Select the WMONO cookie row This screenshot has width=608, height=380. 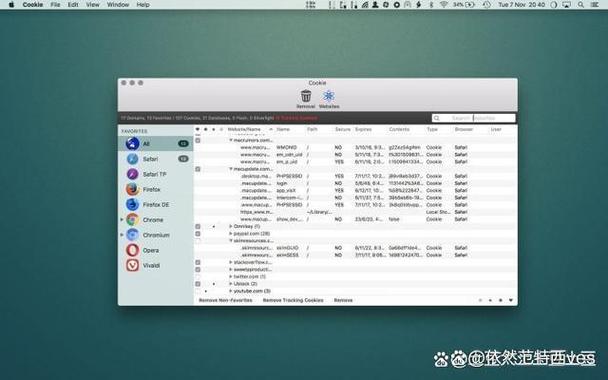click(x=355, y=147)
